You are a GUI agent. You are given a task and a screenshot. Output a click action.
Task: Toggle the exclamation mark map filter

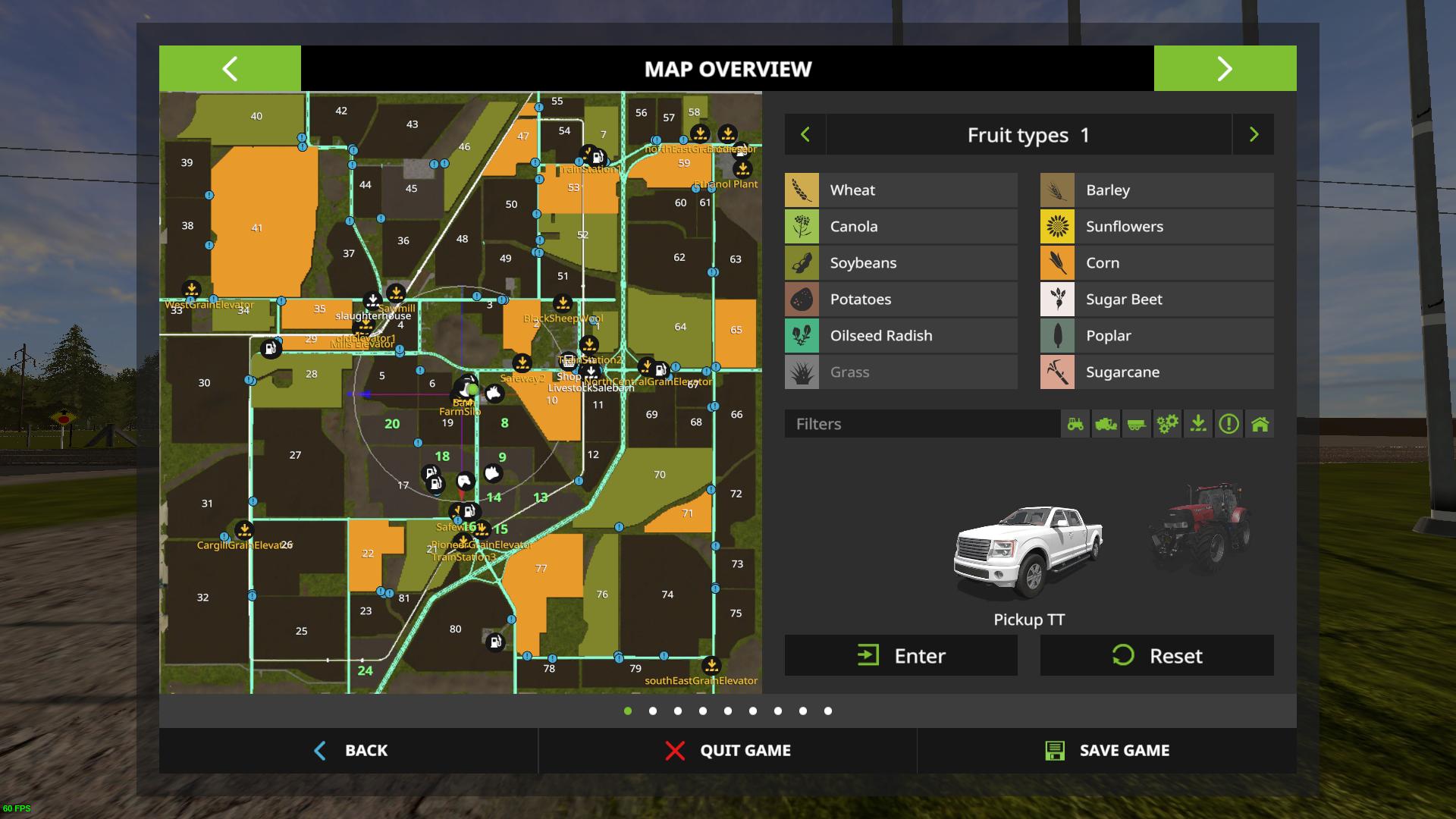click(1228, 424)
